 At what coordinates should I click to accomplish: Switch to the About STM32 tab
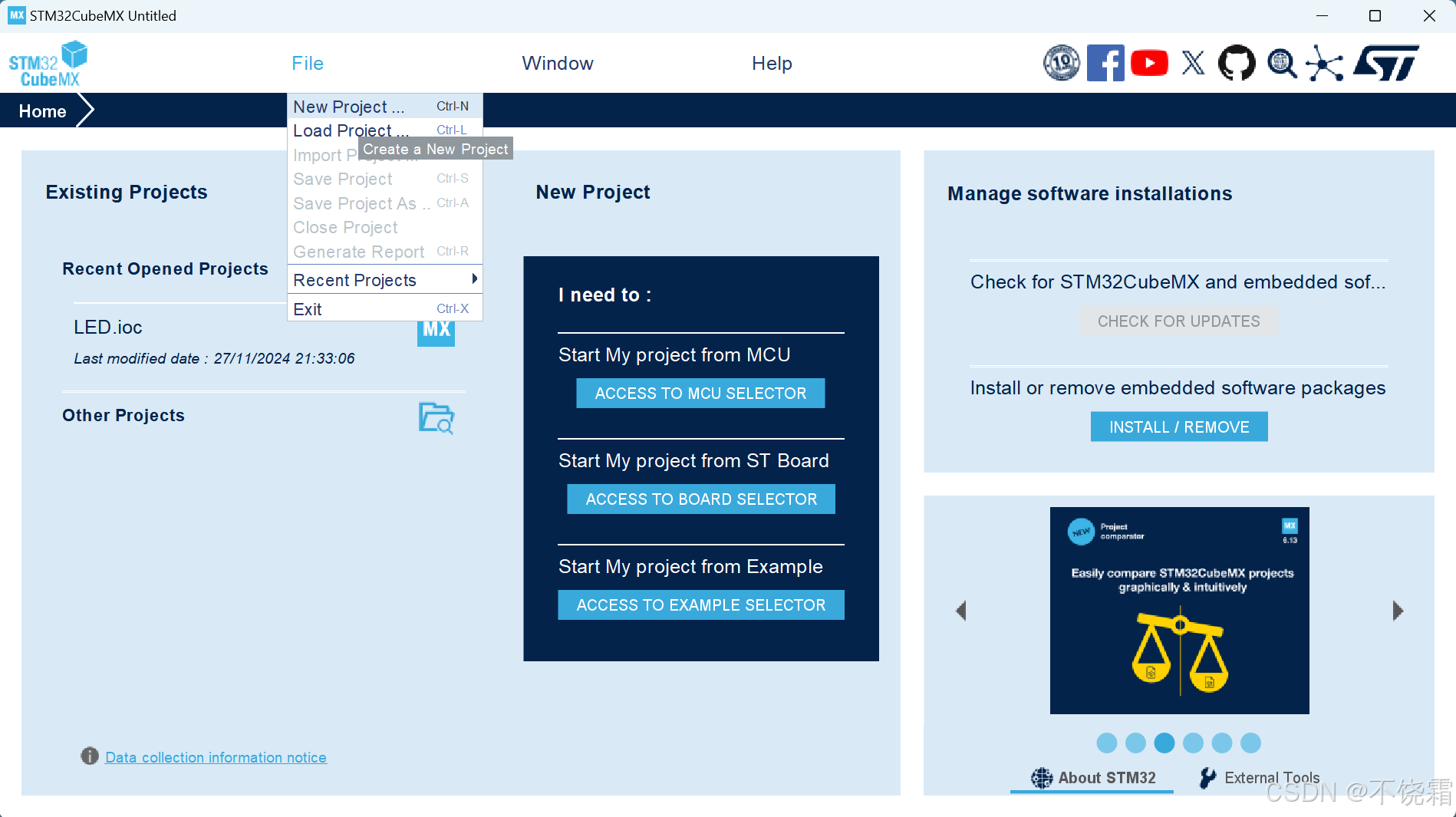(x=1092, y=778)
